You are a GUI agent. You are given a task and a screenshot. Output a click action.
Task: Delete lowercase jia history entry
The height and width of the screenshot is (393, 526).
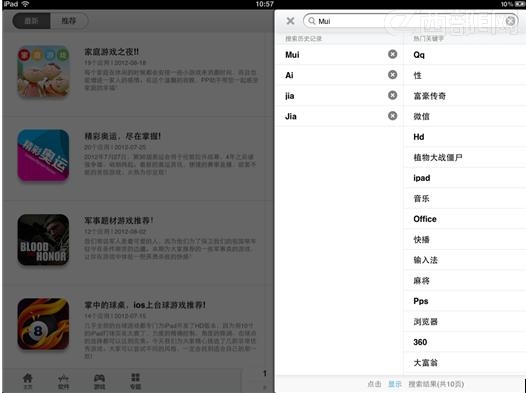point(392,95)
